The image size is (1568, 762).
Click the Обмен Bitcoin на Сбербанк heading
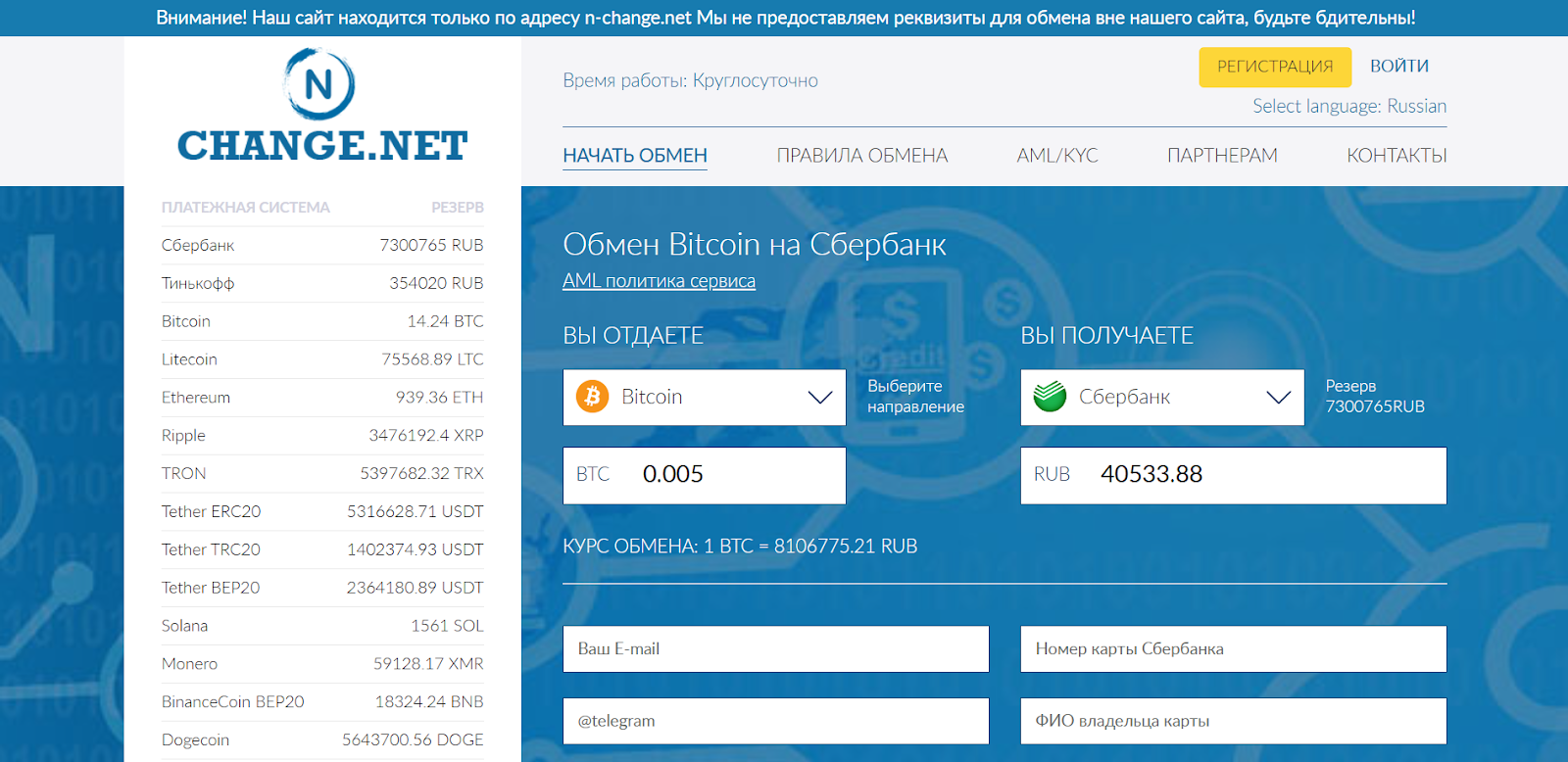755,244
